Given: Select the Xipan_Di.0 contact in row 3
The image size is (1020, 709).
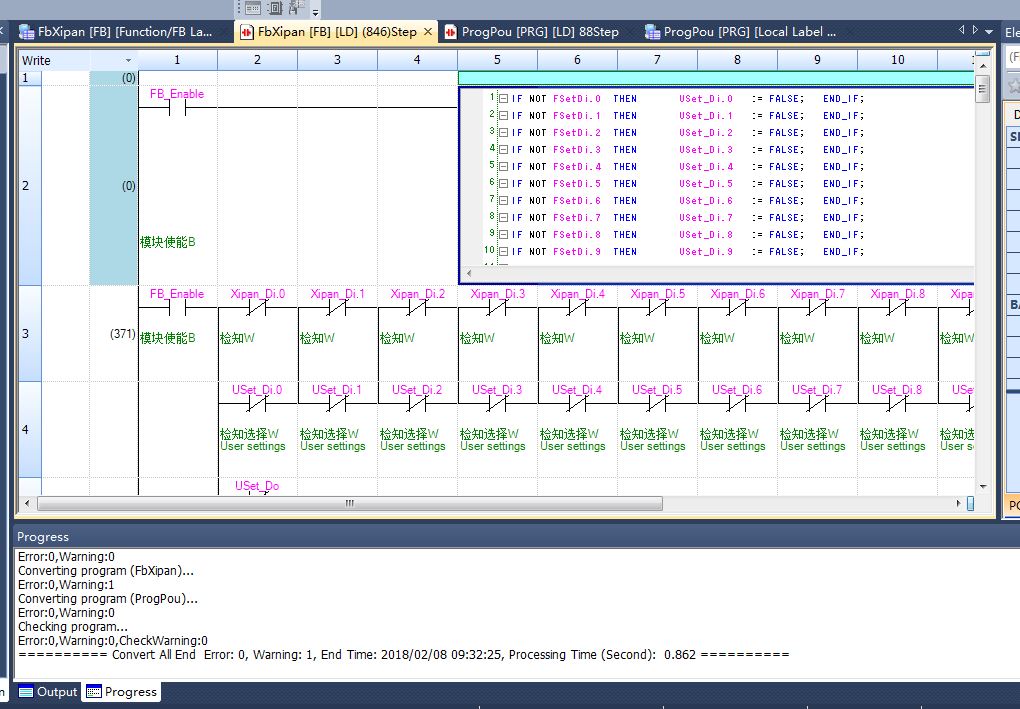Looking at the screenshot, I should [257, 308].
